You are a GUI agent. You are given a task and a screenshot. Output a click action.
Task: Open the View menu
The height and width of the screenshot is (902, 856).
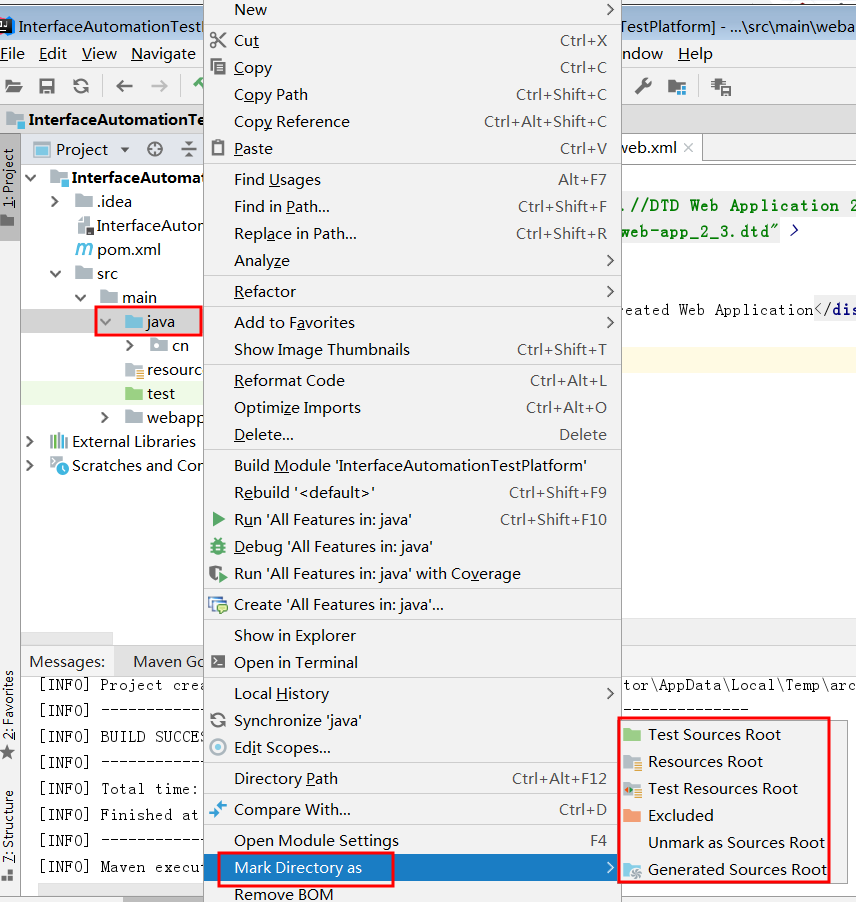[x=99, y=54]
